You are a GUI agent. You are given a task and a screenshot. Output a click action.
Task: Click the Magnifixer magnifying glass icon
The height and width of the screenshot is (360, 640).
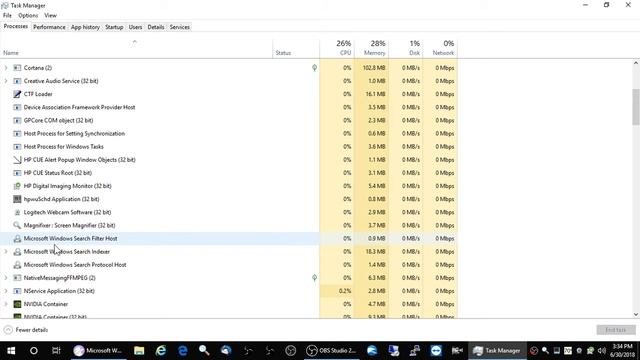pos(17,225)
